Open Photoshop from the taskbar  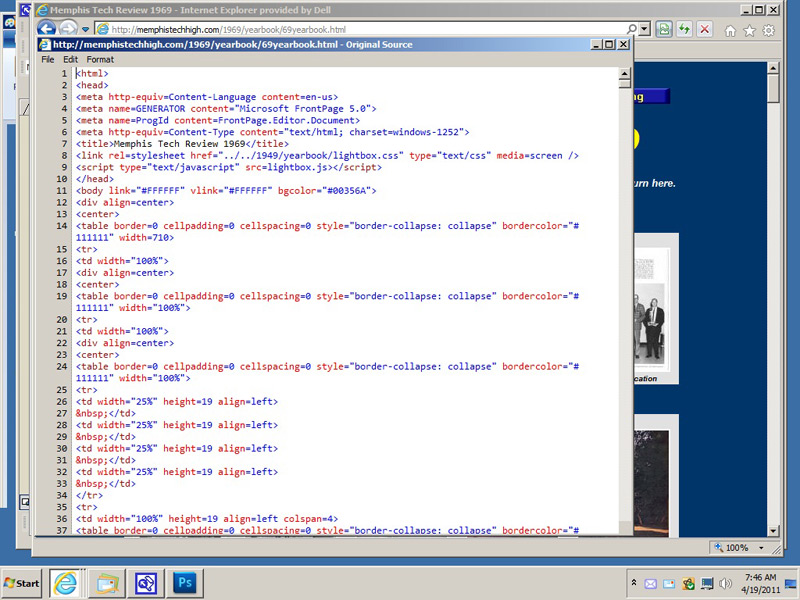pos(185,583)
